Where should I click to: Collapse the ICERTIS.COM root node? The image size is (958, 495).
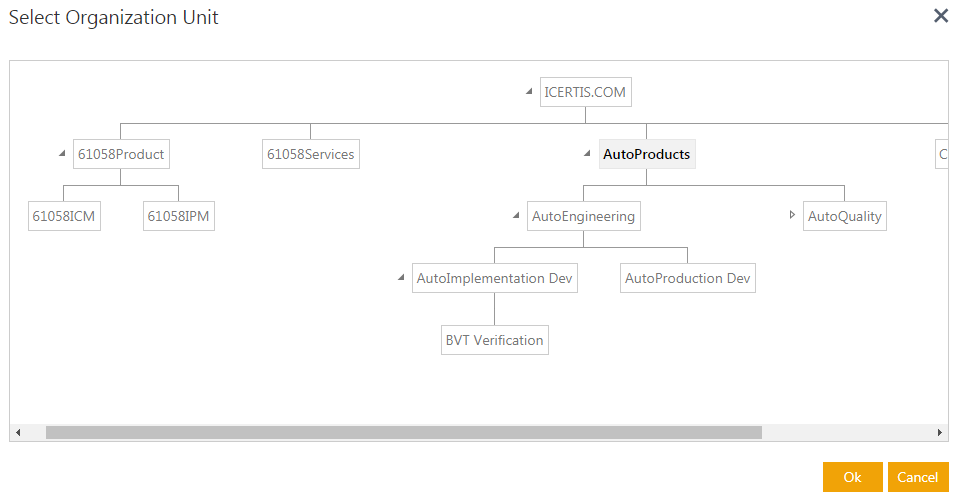(x=530, y=92)
